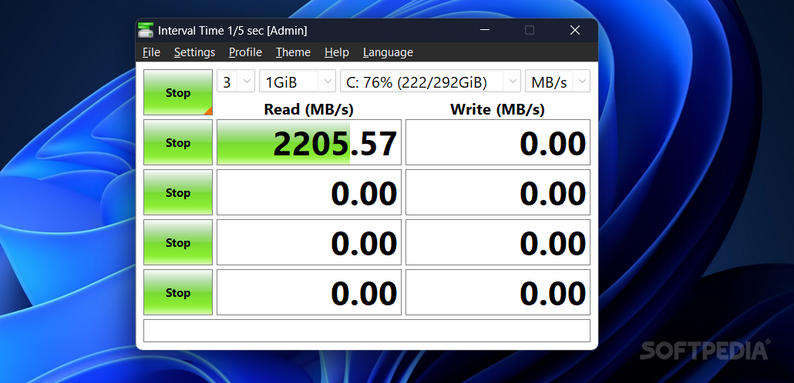Screen dimensions: 794x383
Task: Close the Interval Time window
Action: [575, 30]
